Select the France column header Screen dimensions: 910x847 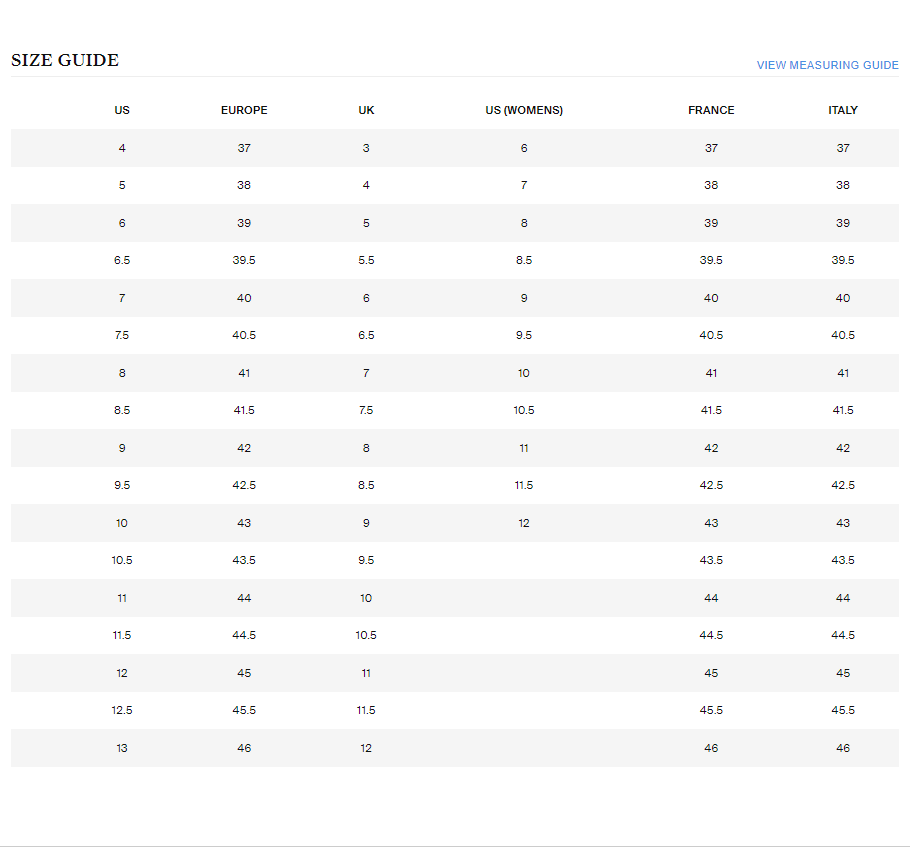click(711, 110)
